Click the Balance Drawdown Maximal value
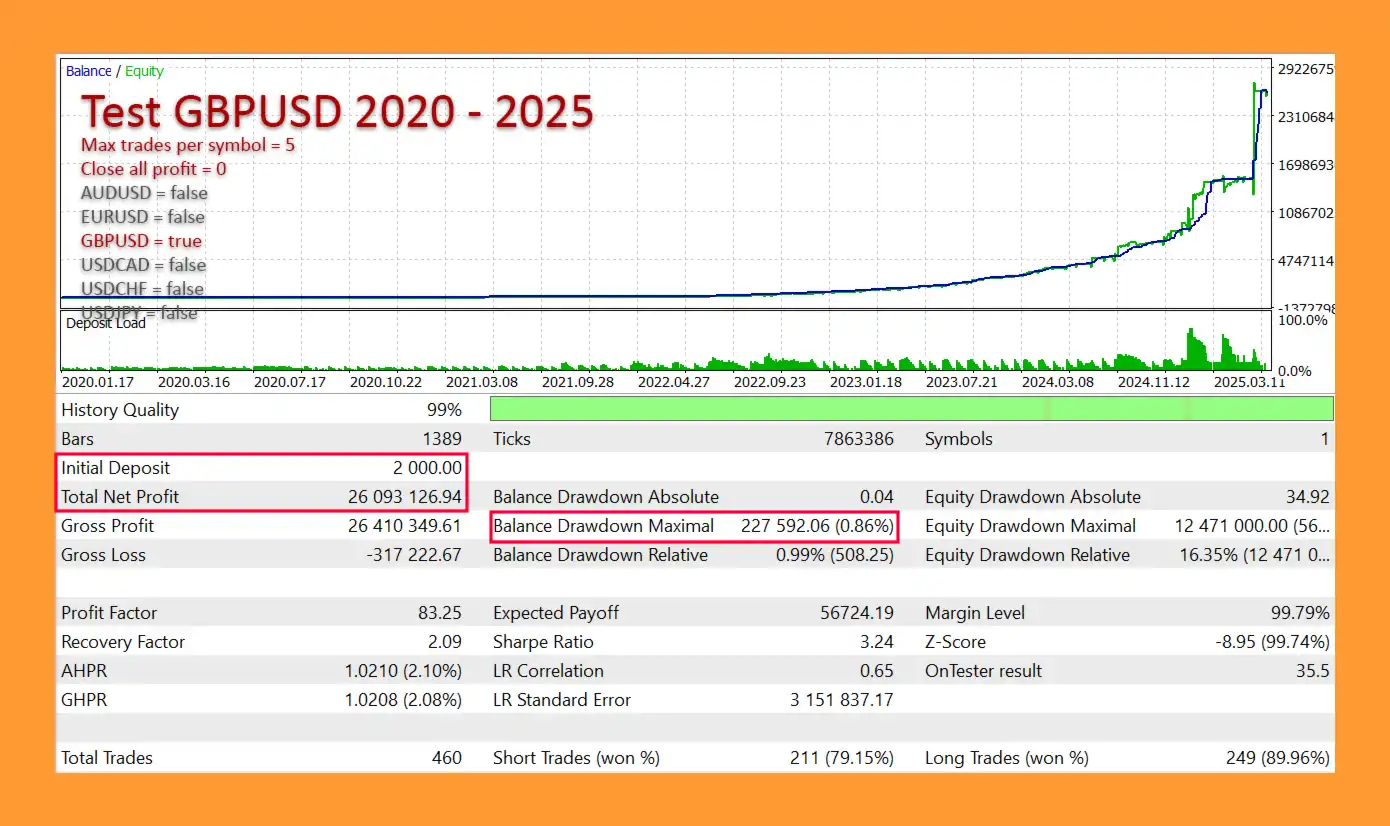Image resolution: width=1390 pixels, height=826 pixels. click(x=817, y=526)
